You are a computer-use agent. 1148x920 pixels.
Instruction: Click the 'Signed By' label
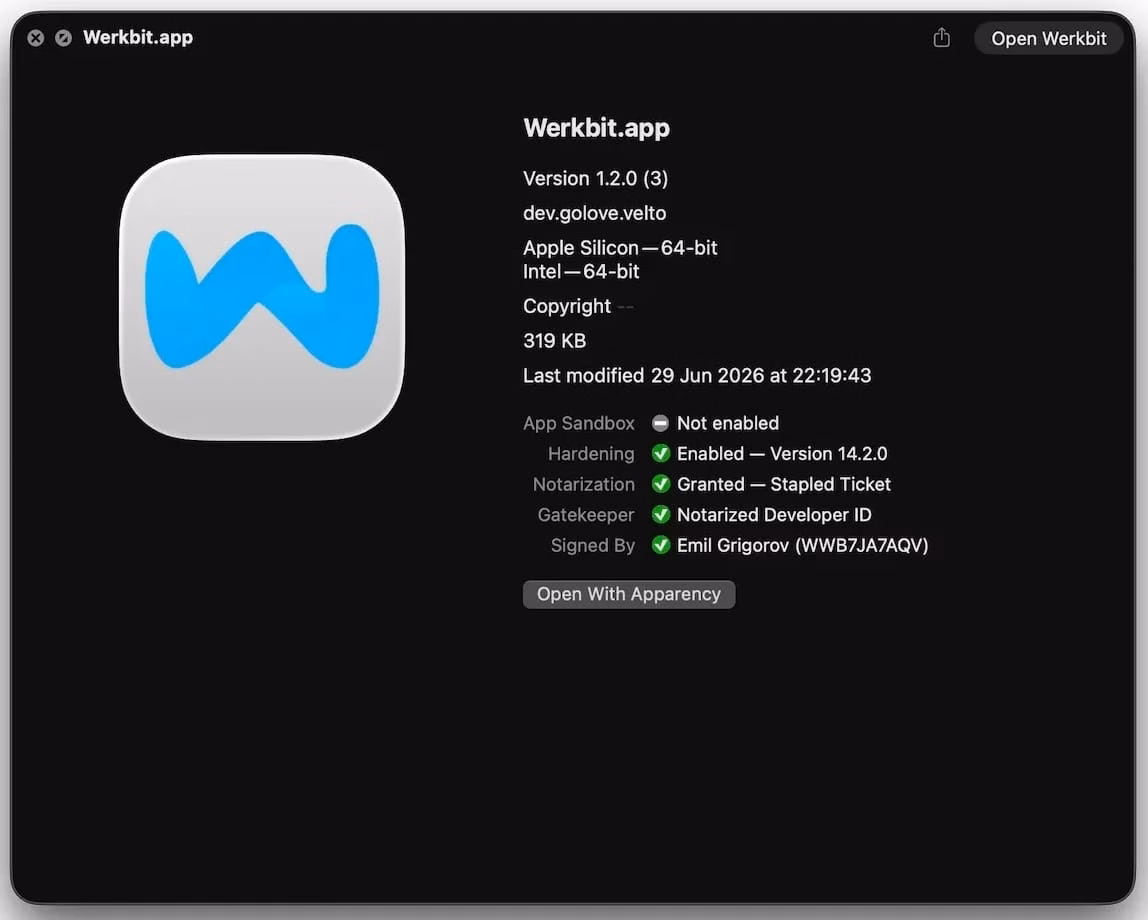592,545
